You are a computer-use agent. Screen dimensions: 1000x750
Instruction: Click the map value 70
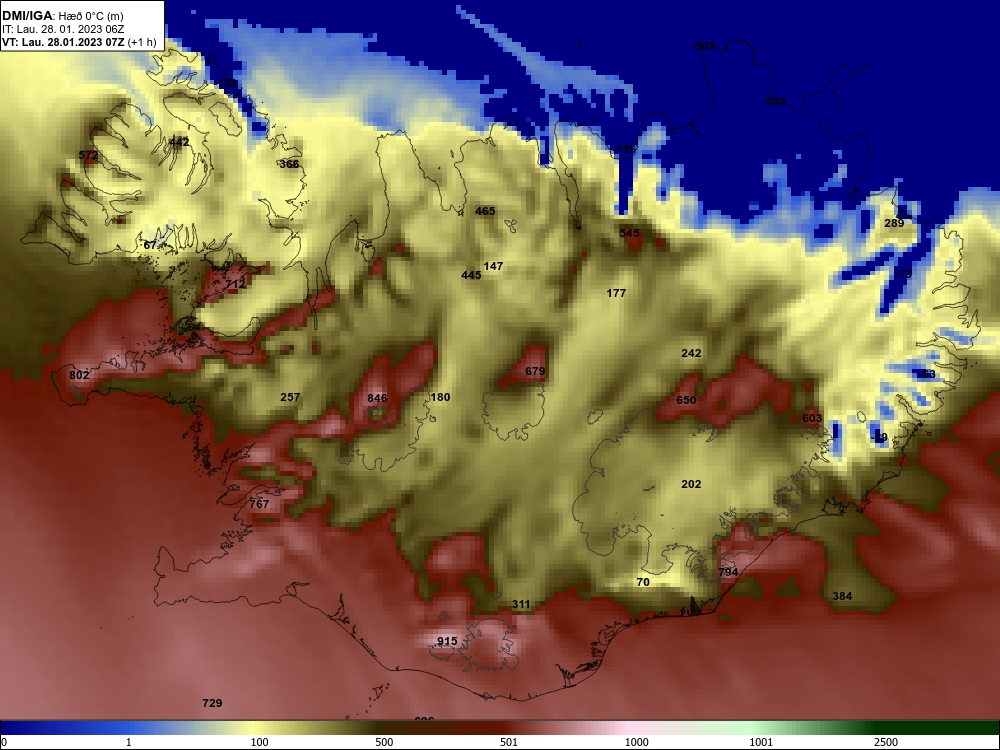coord(643,582)
